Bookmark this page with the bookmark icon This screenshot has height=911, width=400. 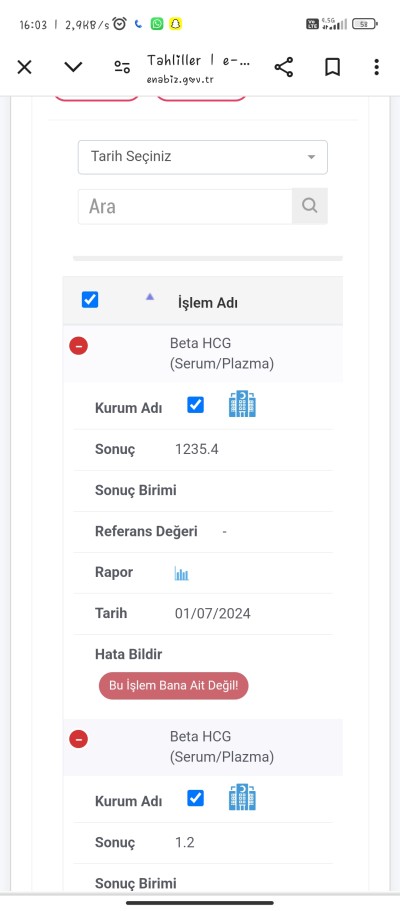pos(332,67)
